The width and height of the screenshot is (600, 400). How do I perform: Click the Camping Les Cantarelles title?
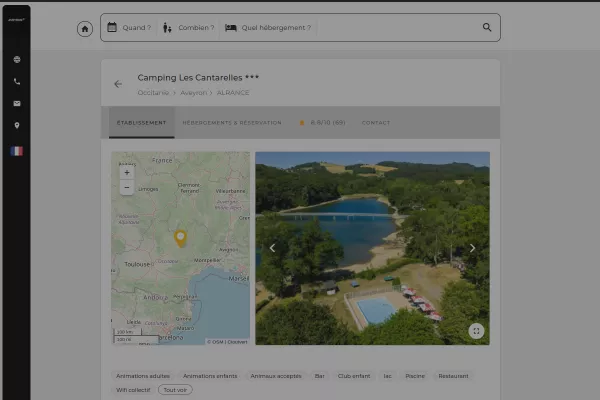[198, 78]
